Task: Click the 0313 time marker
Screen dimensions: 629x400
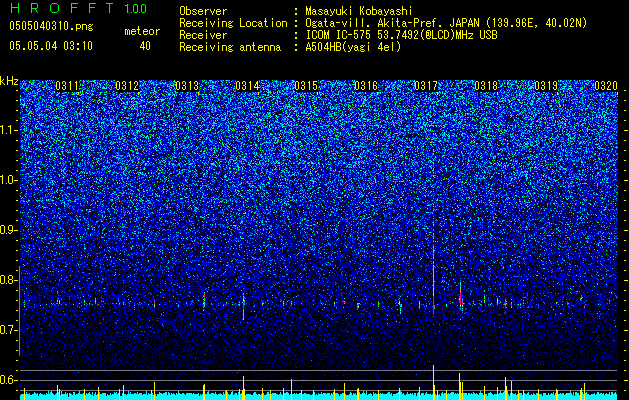Action: [x=187, y=86]
